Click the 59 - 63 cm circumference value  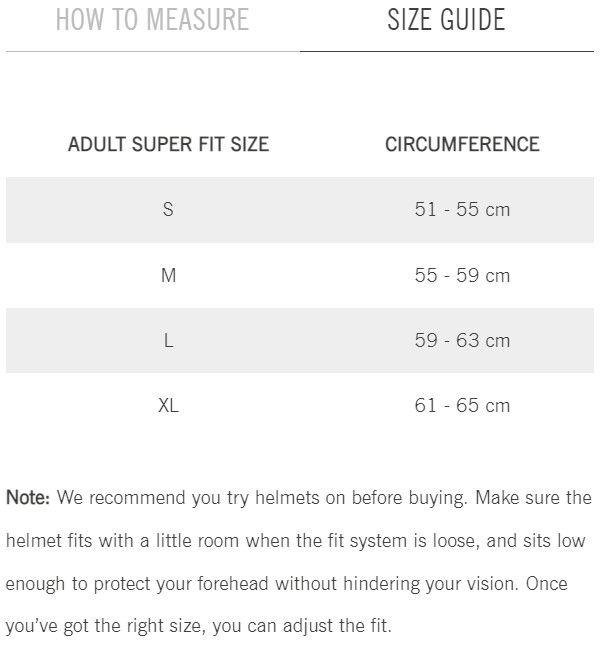click(462, 340)
